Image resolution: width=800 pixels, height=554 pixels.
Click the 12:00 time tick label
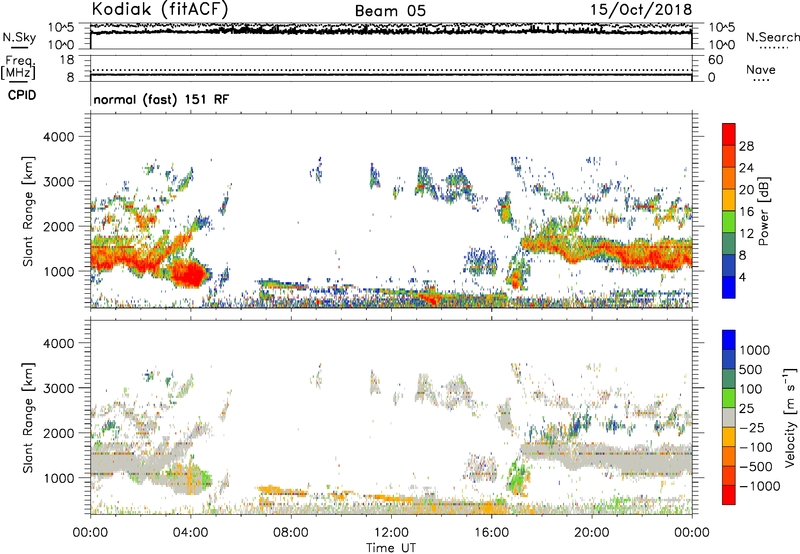(391, 533)
